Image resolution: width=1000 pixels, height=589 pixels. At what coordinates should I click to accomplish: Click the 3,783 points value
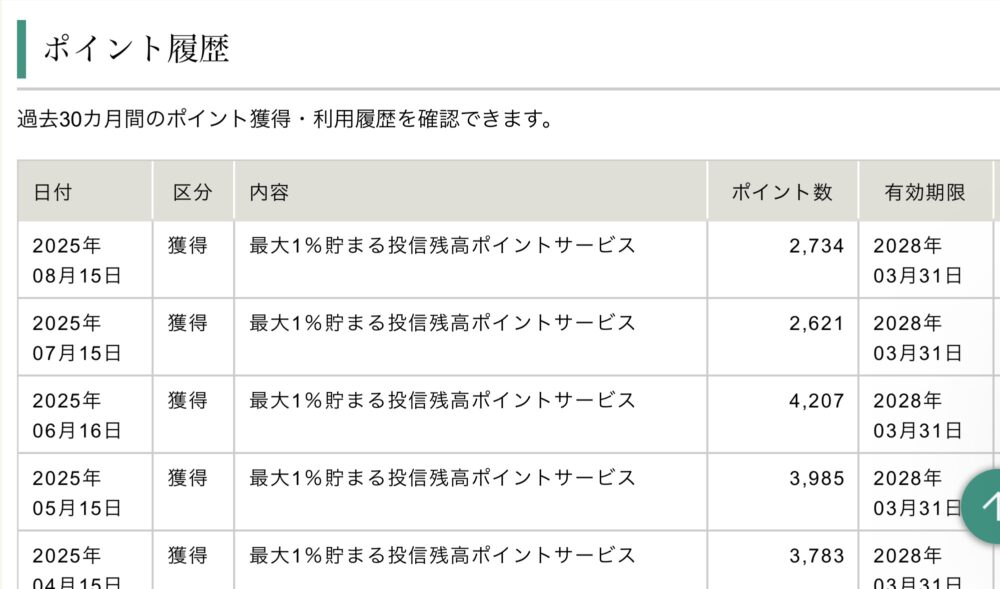click(816, 556)
